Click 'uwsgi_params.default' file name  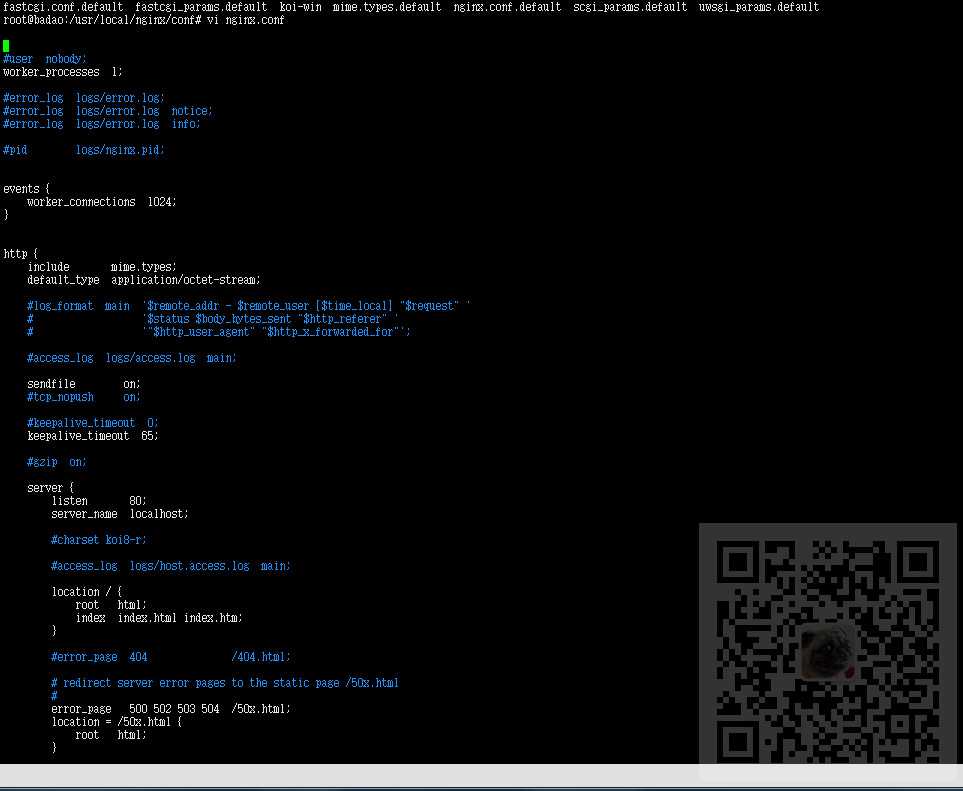(x=759, y=7)
